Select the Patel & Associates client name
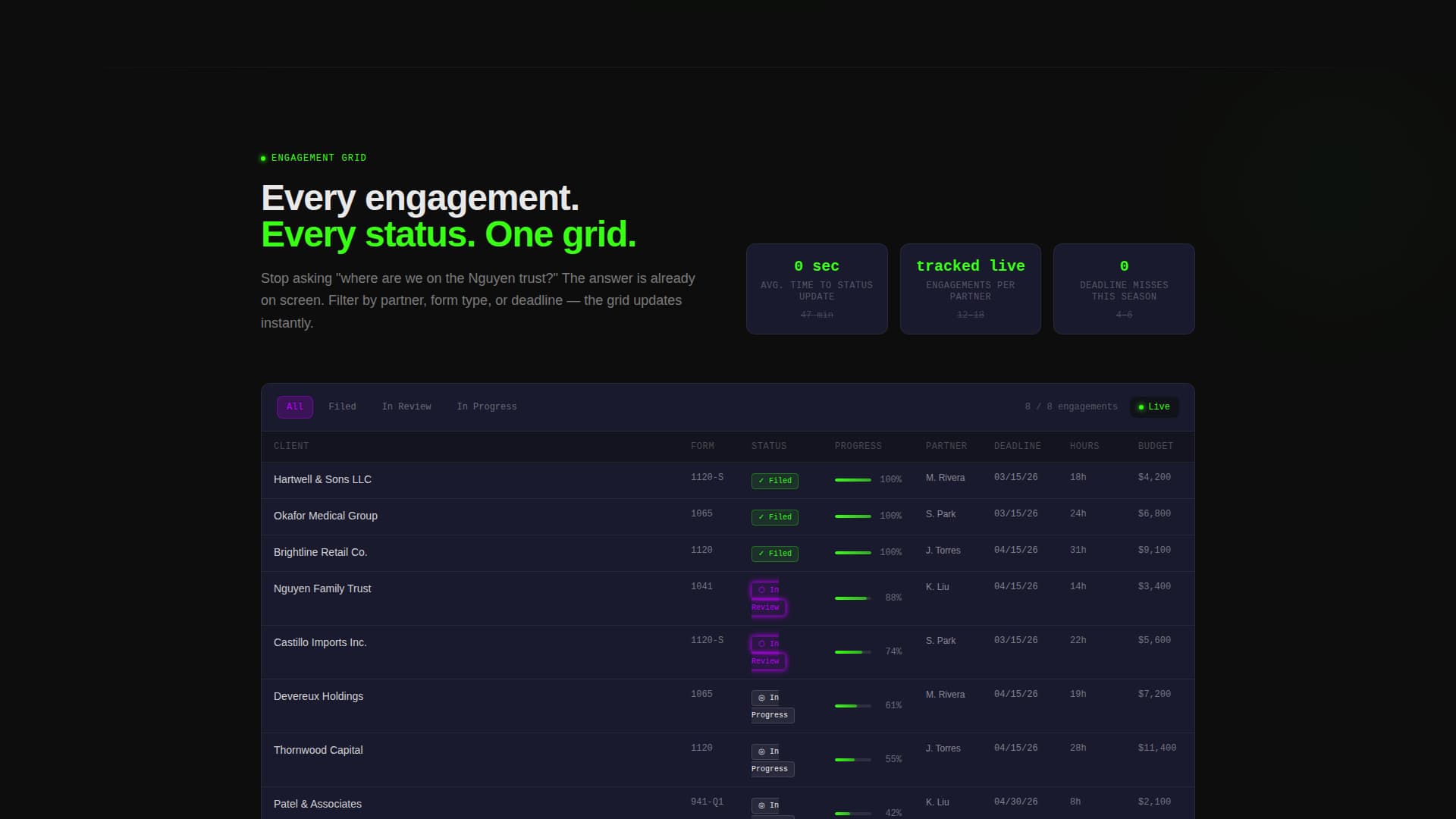1456x819 pixels. [318, 805]
